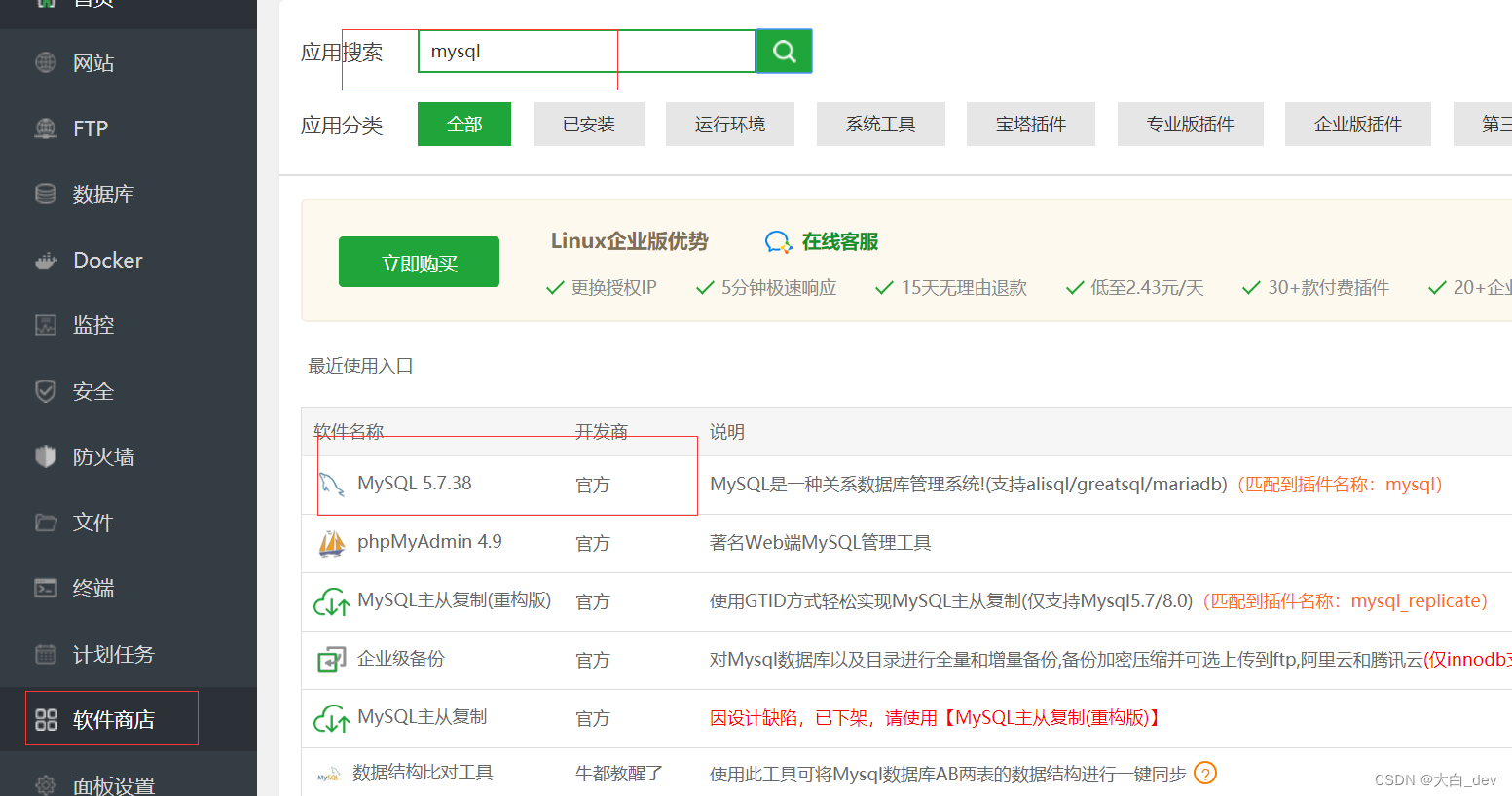Go to 数据库 in the sidebar
This screenshot has height=796, width=1512.
pyautogui.click(x=103, y=195)
